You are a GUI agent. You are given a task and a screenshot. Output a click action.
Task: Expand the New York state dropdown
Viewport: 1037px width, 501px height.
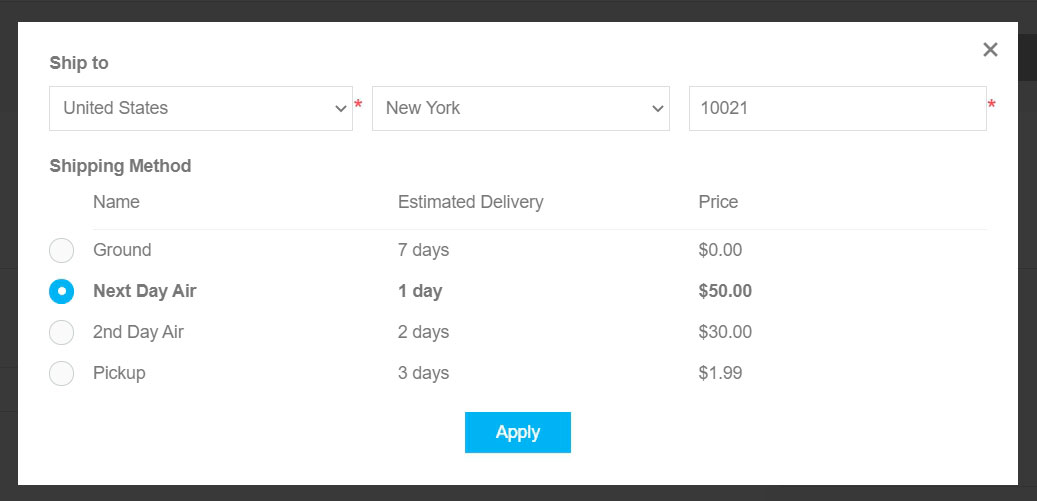(x=520, y=108)
